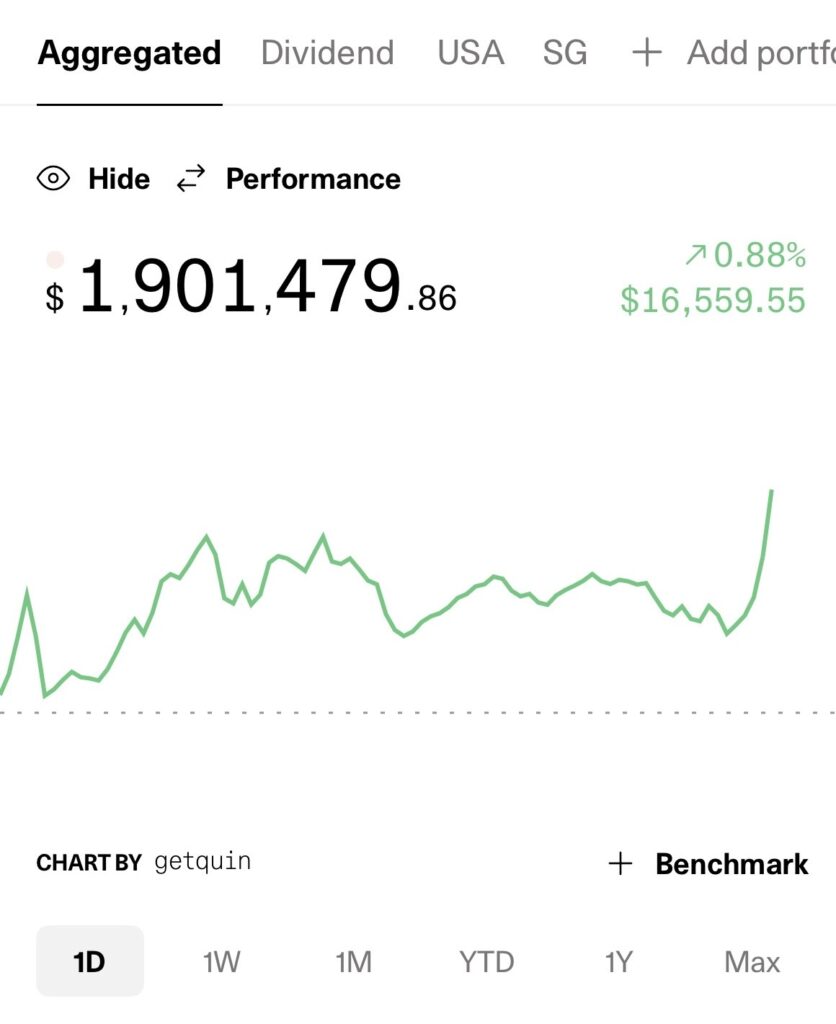
Task: Open the USA portfolio tab
Action: [470, 52]
